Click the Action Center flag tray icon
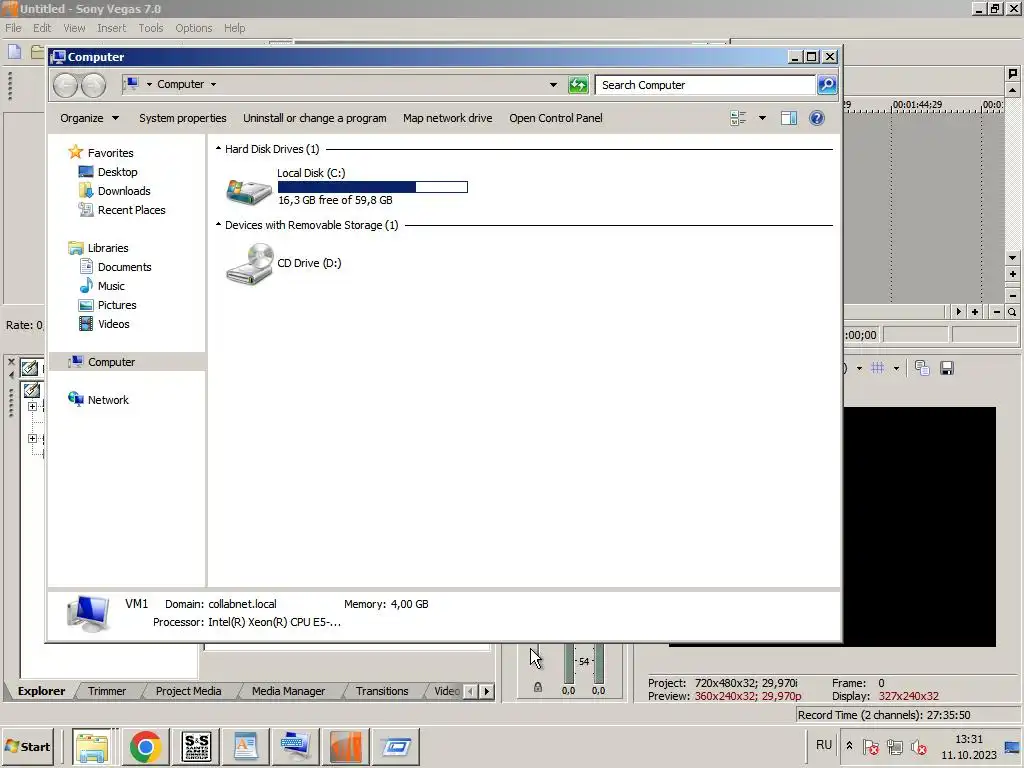Screen dimensions: 1024x768 point(870,747)
